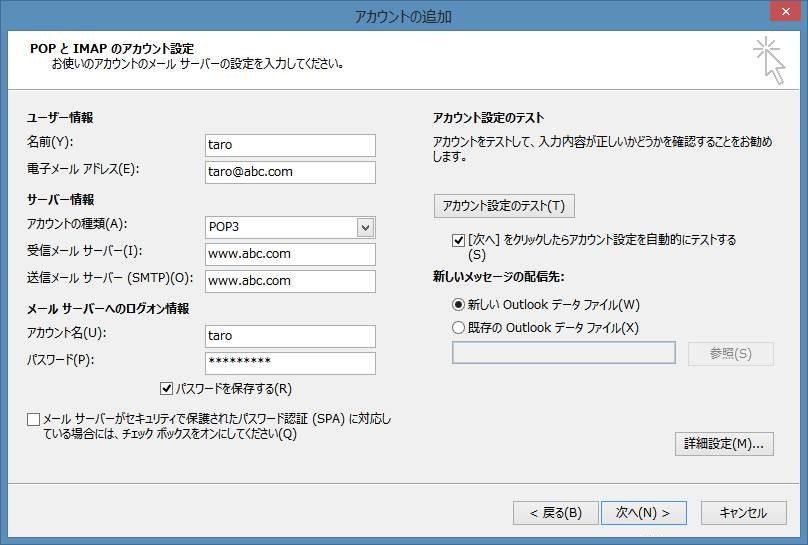The height and width of the screenshot is (545, 808).
Task: Click the cursor sparkle icon in header
Action: (x=768, y=61)
